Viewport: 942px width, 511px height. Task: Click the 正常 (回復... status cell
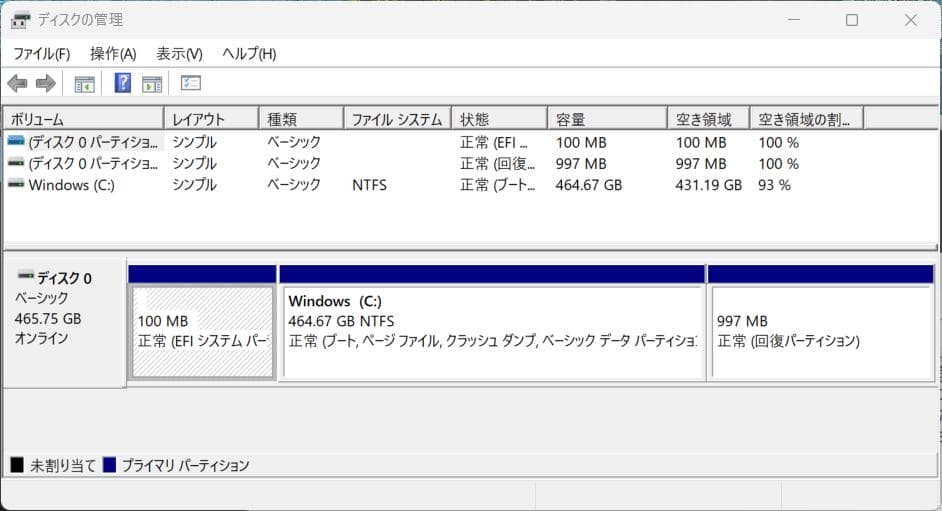tap(497, 164)
